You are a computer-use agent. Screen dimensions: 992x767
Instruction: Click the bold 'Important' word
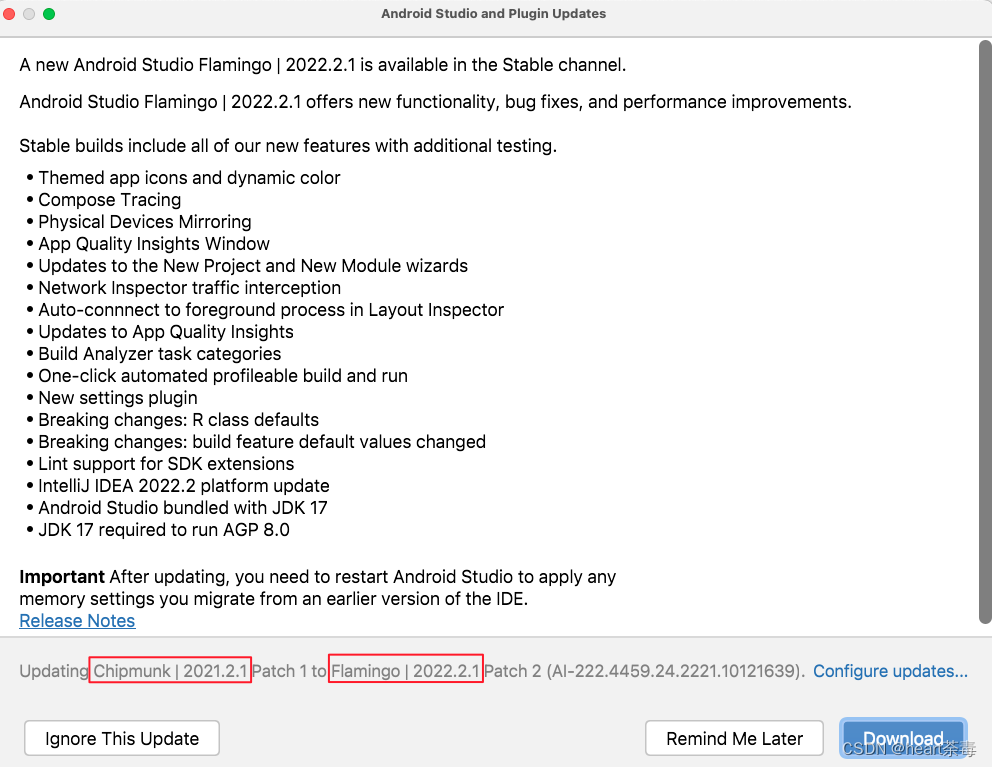point(62,577)
